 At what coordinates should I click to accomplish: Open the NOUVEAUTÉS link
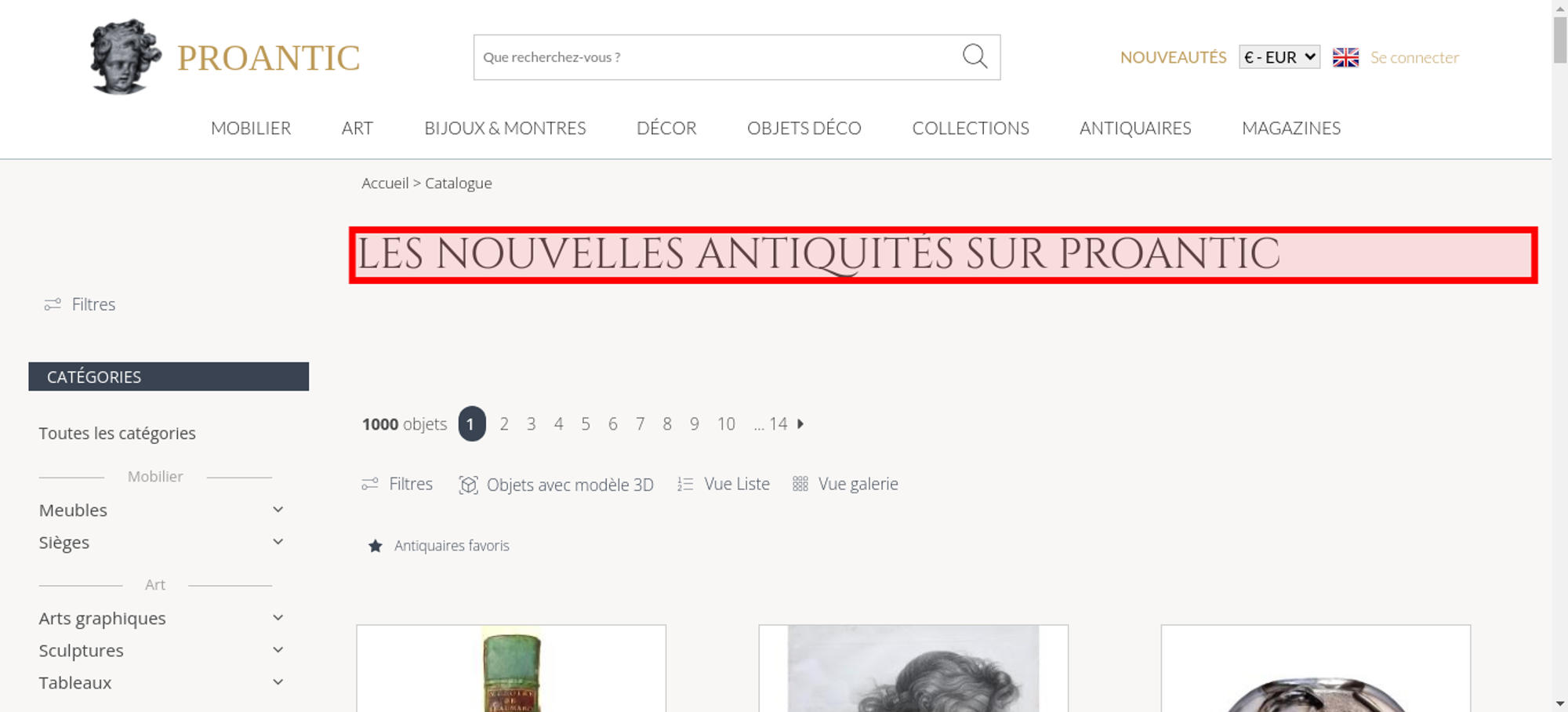(1173, 57)
